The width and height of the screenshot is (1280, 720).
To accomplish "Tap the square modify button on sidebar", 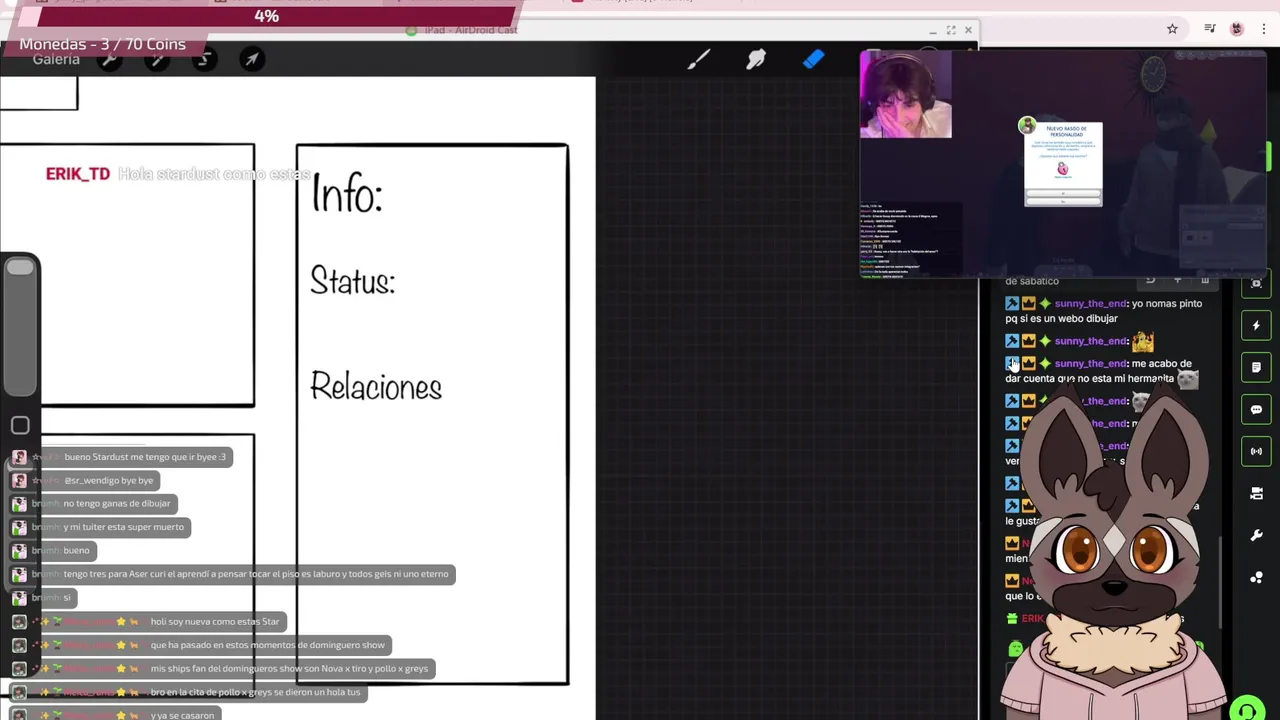I will pyautogui.click(x=20, y=426).
